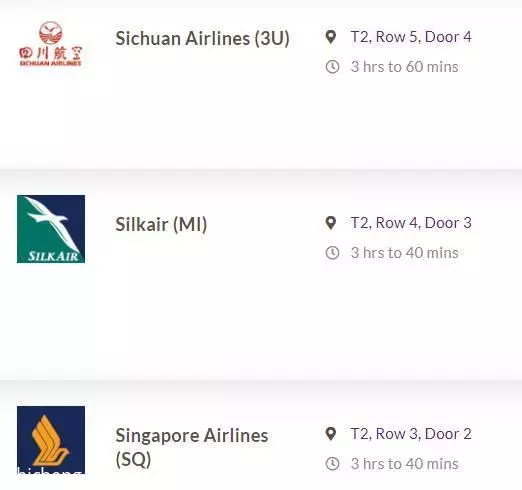
Task: Click clock icon in the Silkair row
Action: (x=332, y=253)
